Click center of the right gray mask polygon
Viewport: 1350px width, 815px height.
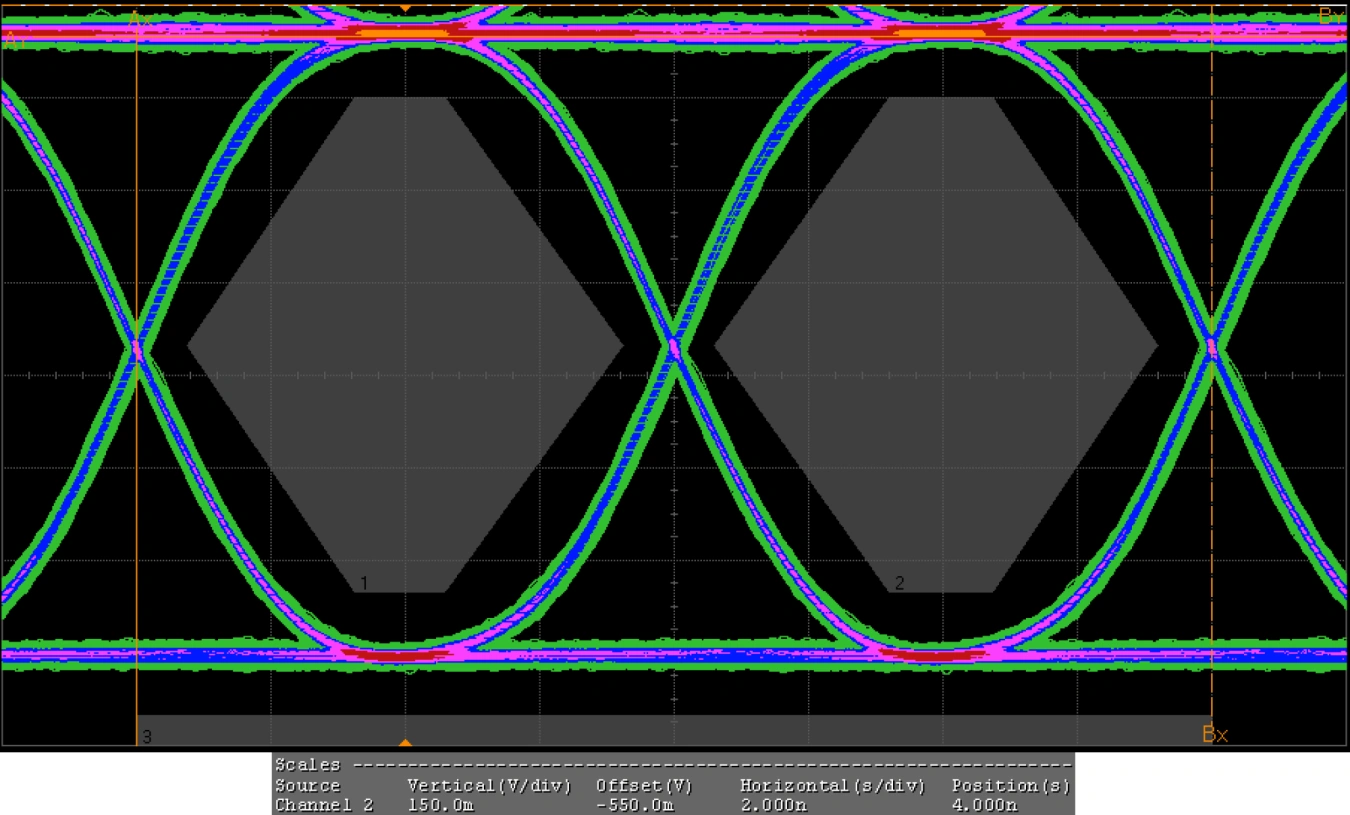click(937, 345)
